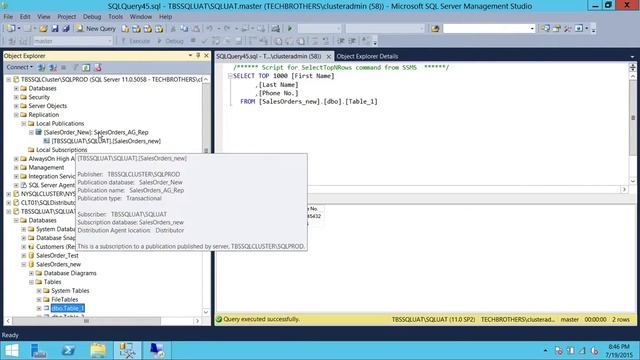
Task: Select the dbo.Table_1 tree item
Action: (68, 308)
